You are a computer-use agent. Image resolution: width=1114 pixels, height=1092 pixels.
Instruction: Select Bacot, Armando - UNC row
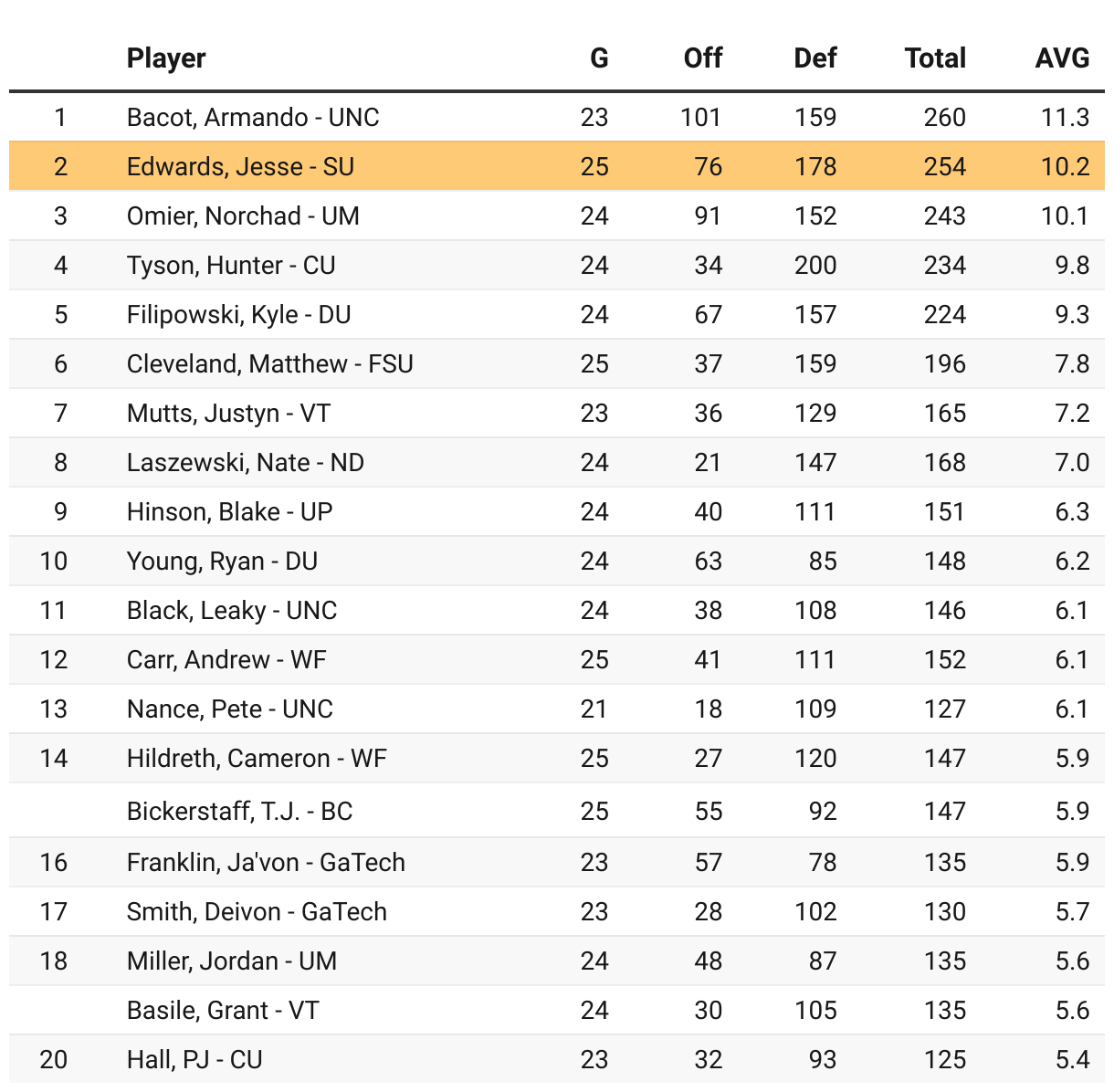(x=253, y=118)
